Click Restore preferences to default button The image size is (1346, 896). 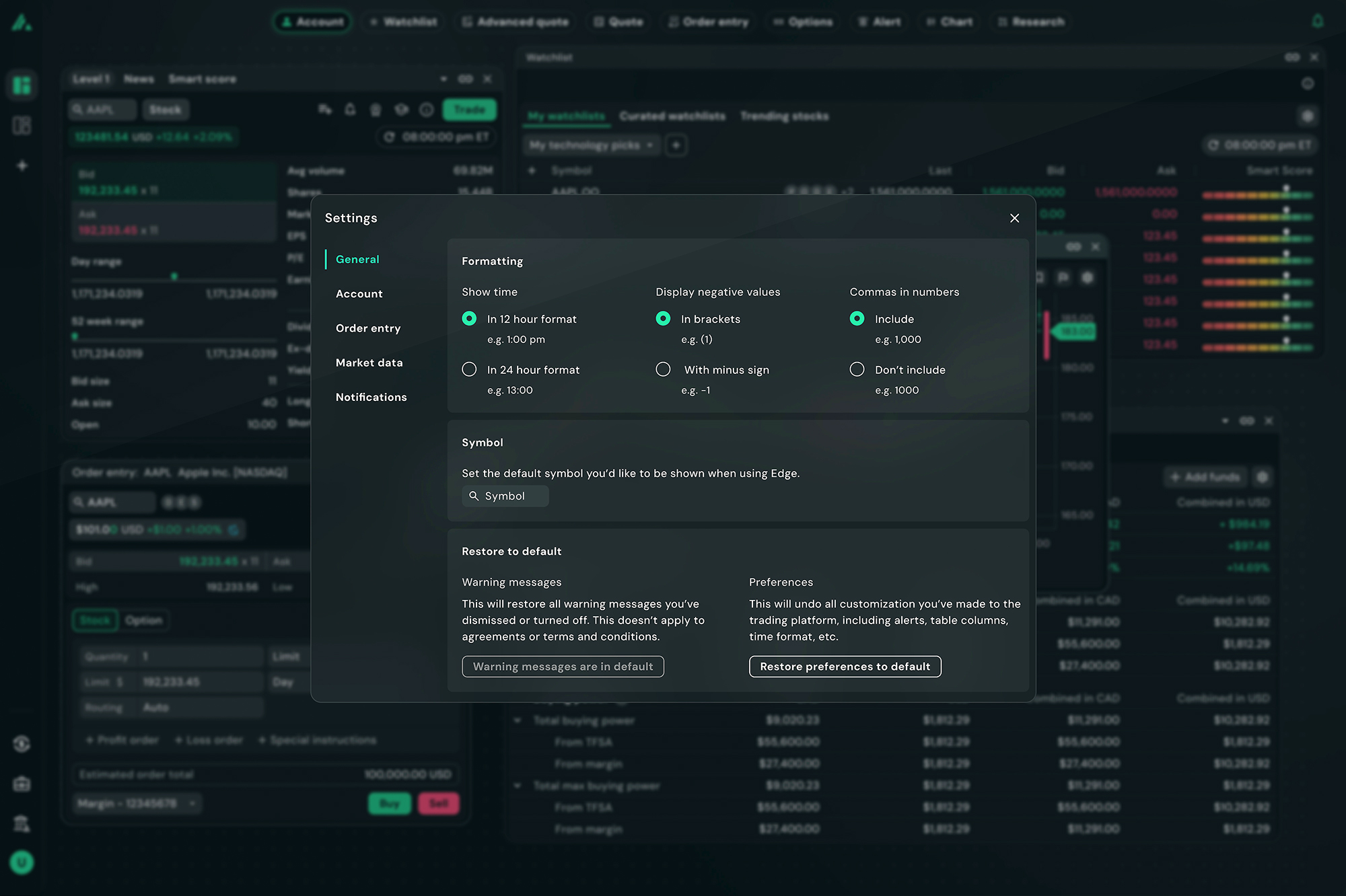tap(845, 667)
